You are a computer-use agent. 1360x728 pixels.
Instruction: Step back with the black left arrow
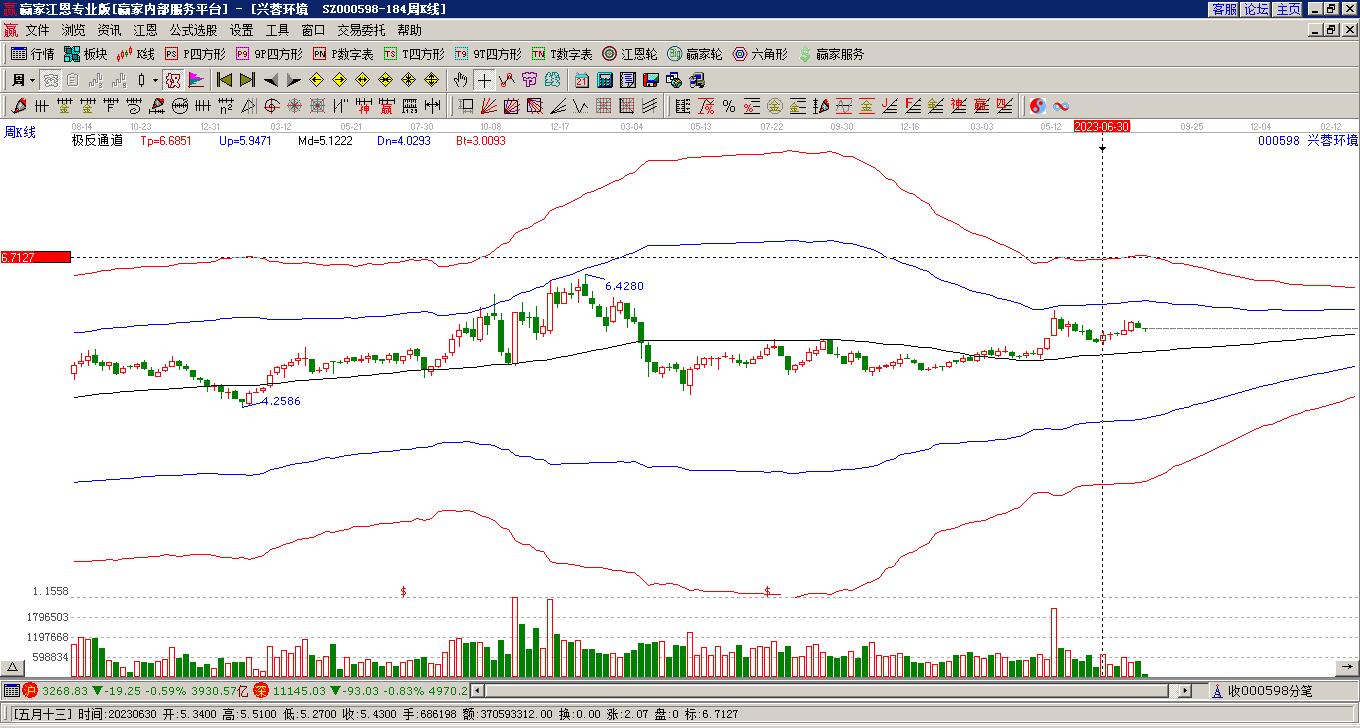coord(271,80)
